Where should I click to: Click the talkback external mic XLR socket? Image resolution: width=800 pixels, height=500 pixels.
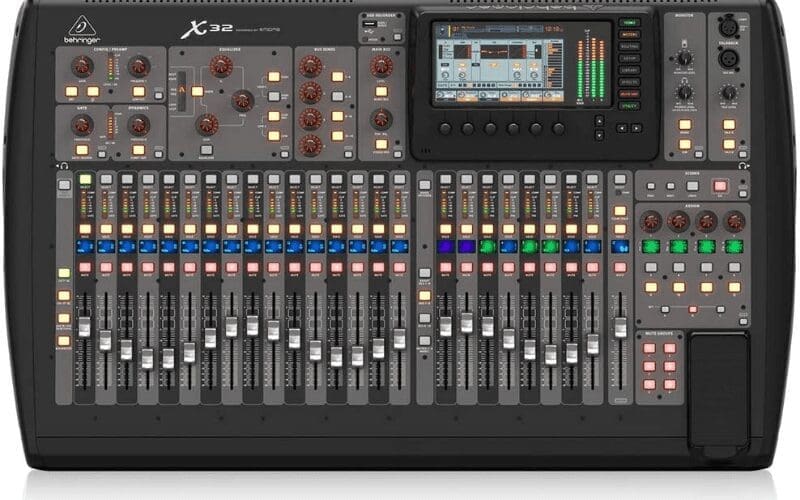(x=728, y=58)
